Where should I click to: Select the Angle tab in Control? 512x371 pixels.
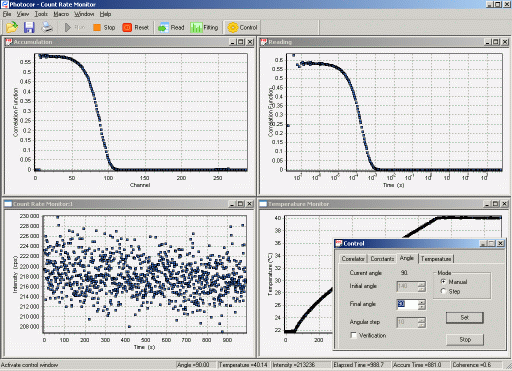[407, 258]
